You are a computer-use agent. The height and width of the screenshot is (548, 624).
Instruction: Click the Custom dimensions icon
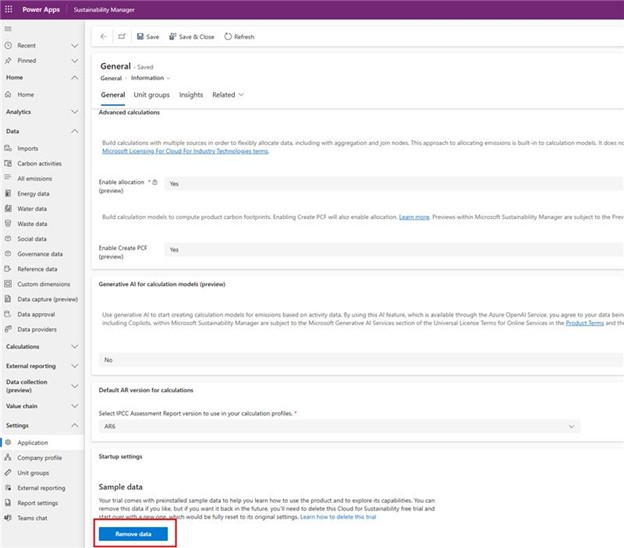pos(8,284)
